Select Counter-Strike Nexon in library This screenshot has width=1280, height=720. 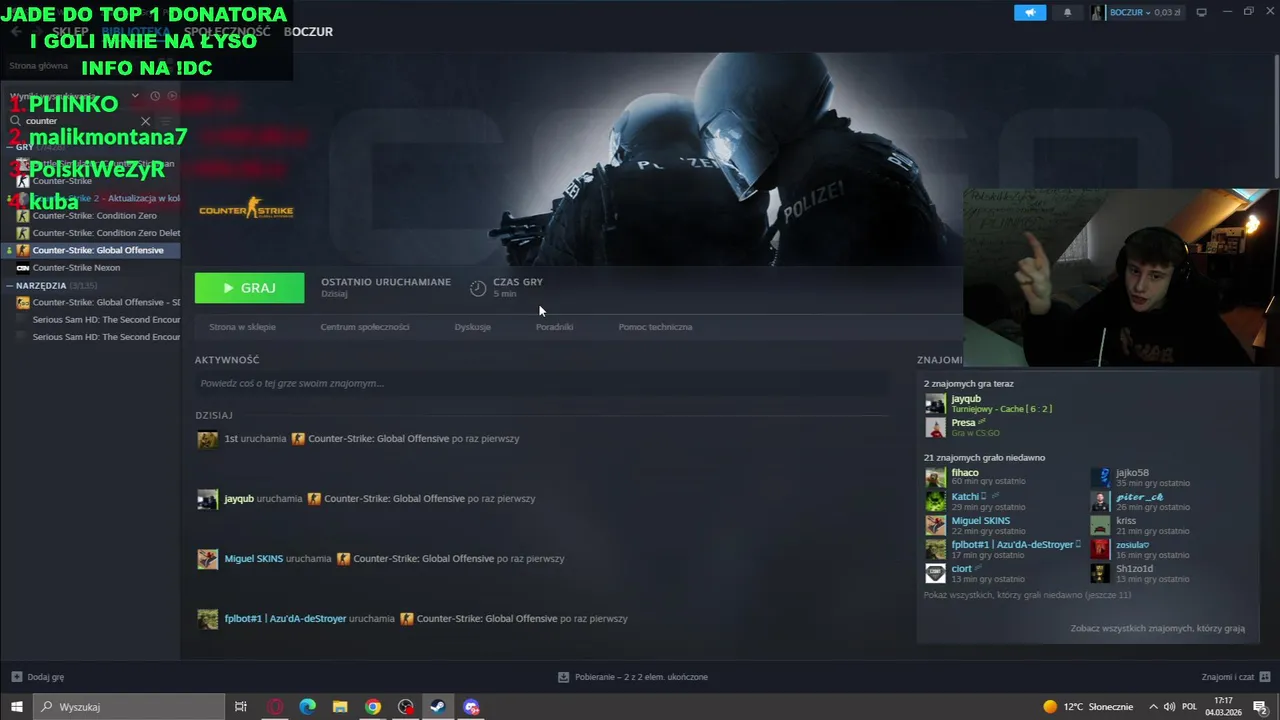tap(76, 268)
